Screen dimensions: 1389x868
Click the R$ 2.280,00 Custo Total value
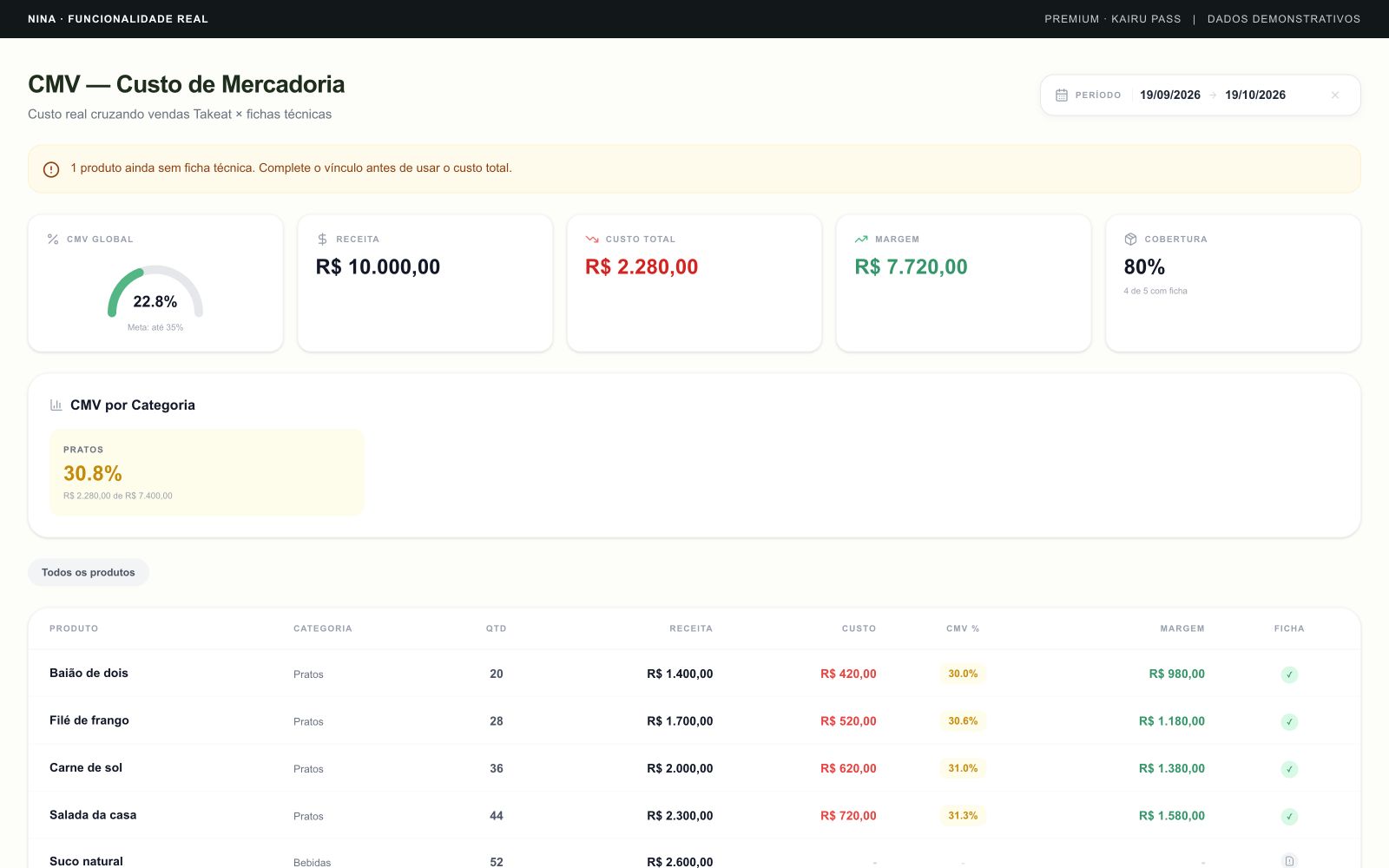point(642,267)
